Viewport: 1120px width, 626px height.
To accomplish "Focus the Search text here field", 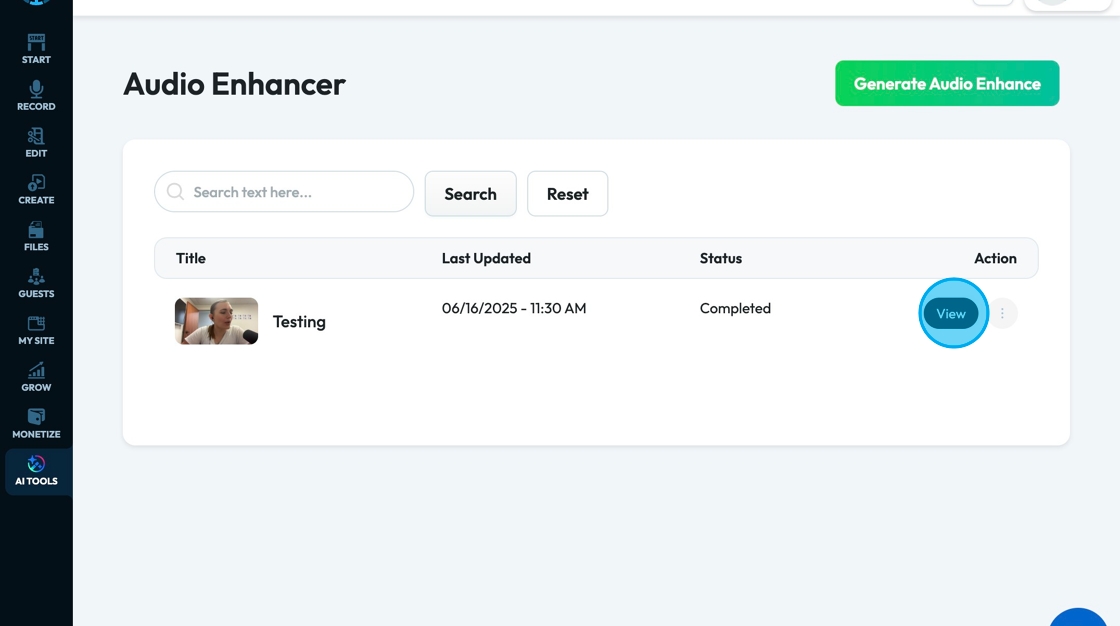I will click(284, 192).
